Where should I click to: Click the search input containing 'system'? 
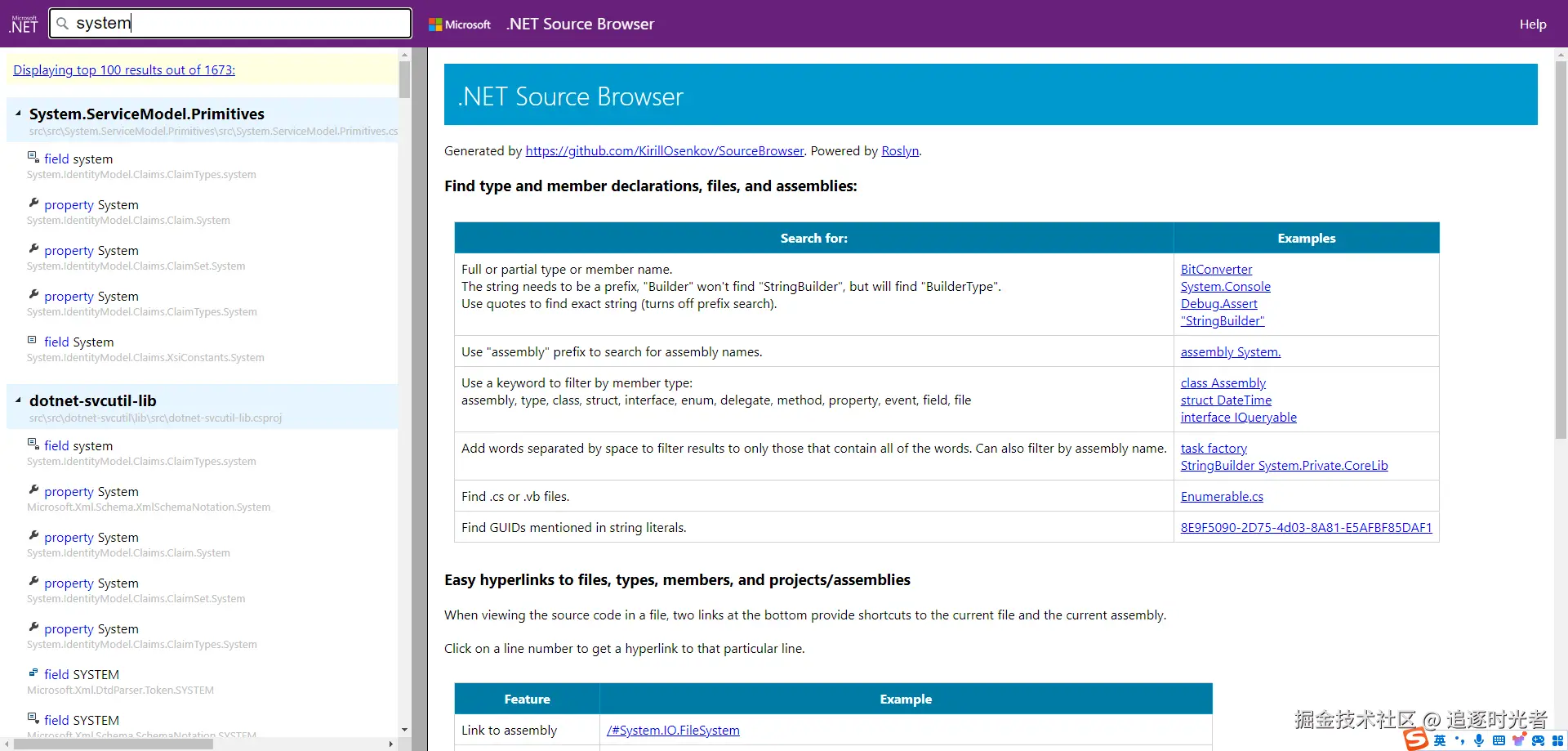click(x=230, y=24)
